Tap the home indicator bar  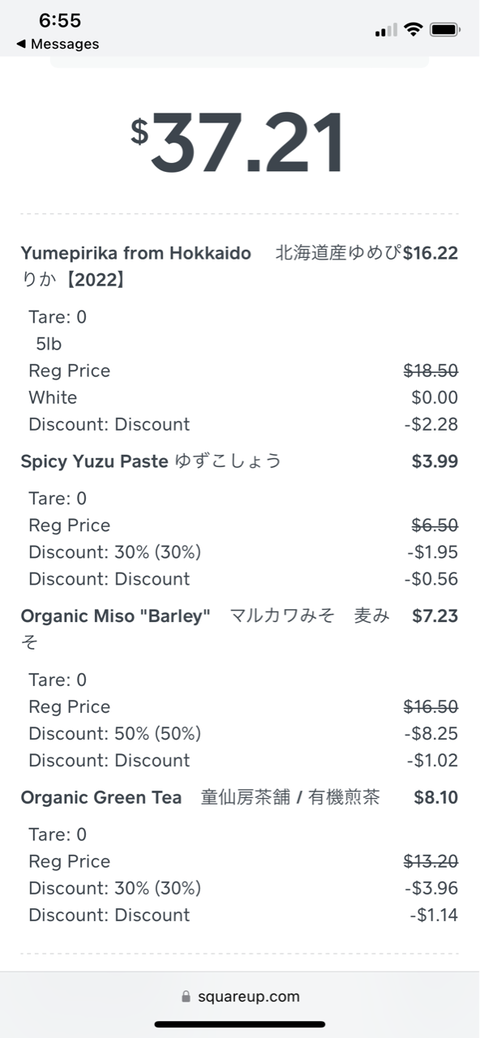click(240, 1024)
